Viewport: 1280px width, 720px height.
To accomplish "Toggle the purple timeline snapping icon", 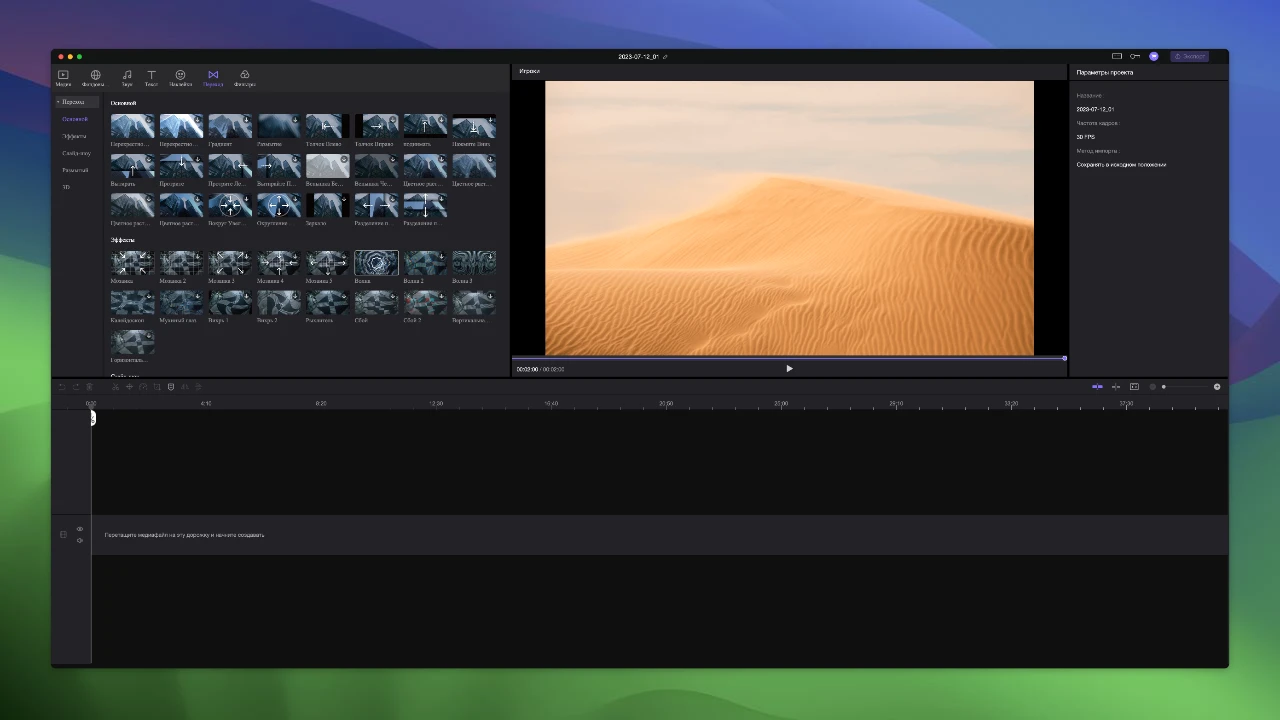I will click(1097, 387).
